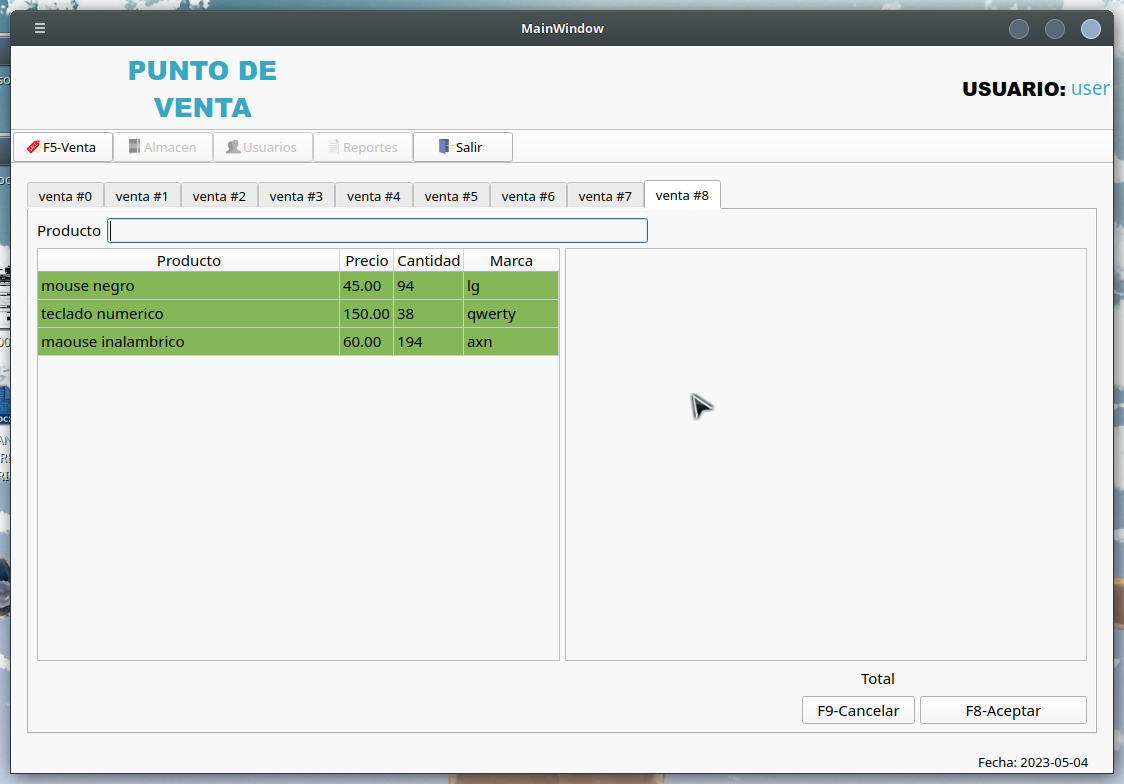
Task: Click the PUNTO DE VENTA title
Action: pos(202,89)
